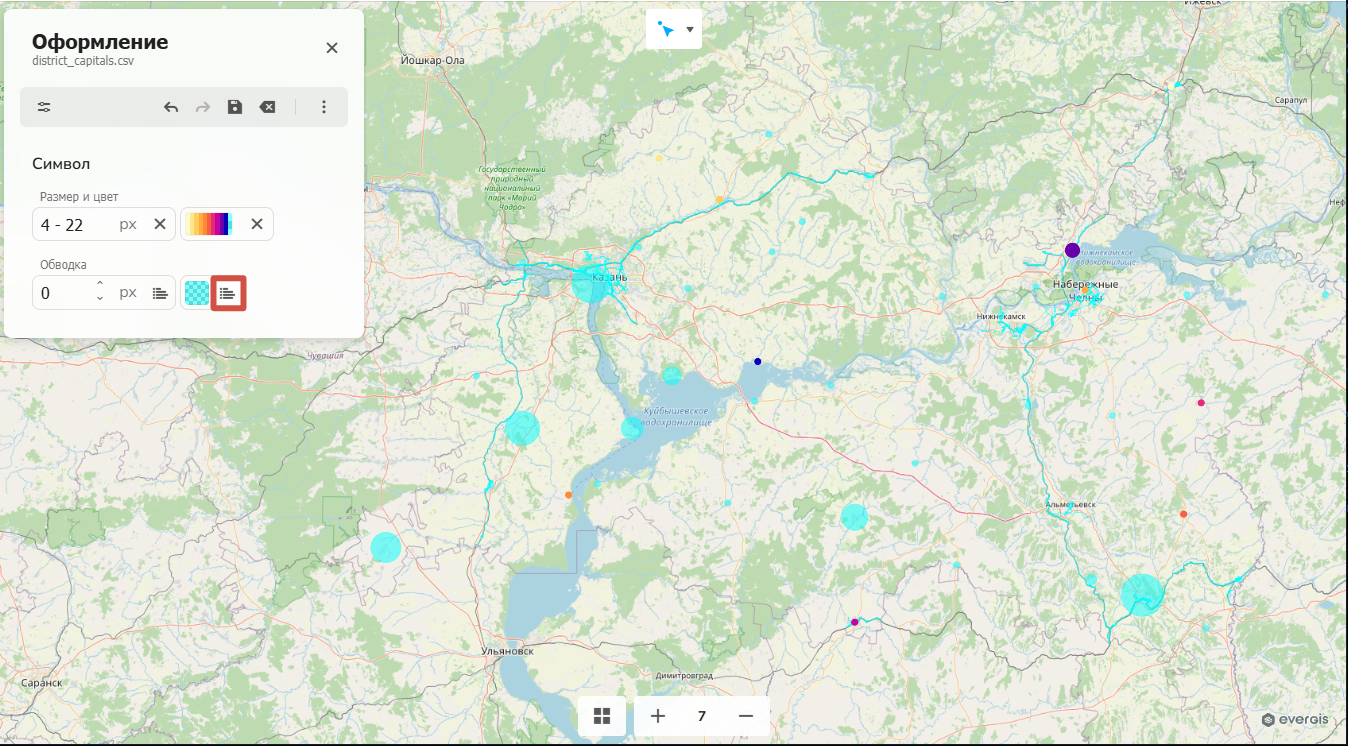Click the Набережные Челны city label

(x=1085, y=291)
